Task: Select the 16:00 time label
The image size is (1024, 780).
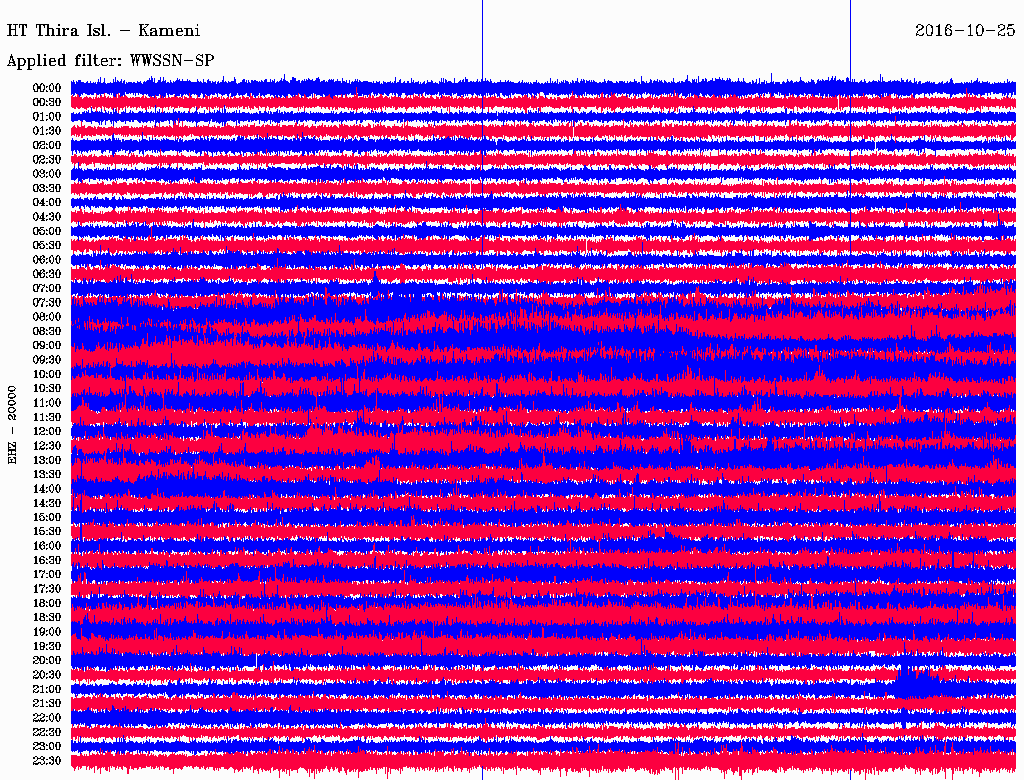Action: click(47, 546)
